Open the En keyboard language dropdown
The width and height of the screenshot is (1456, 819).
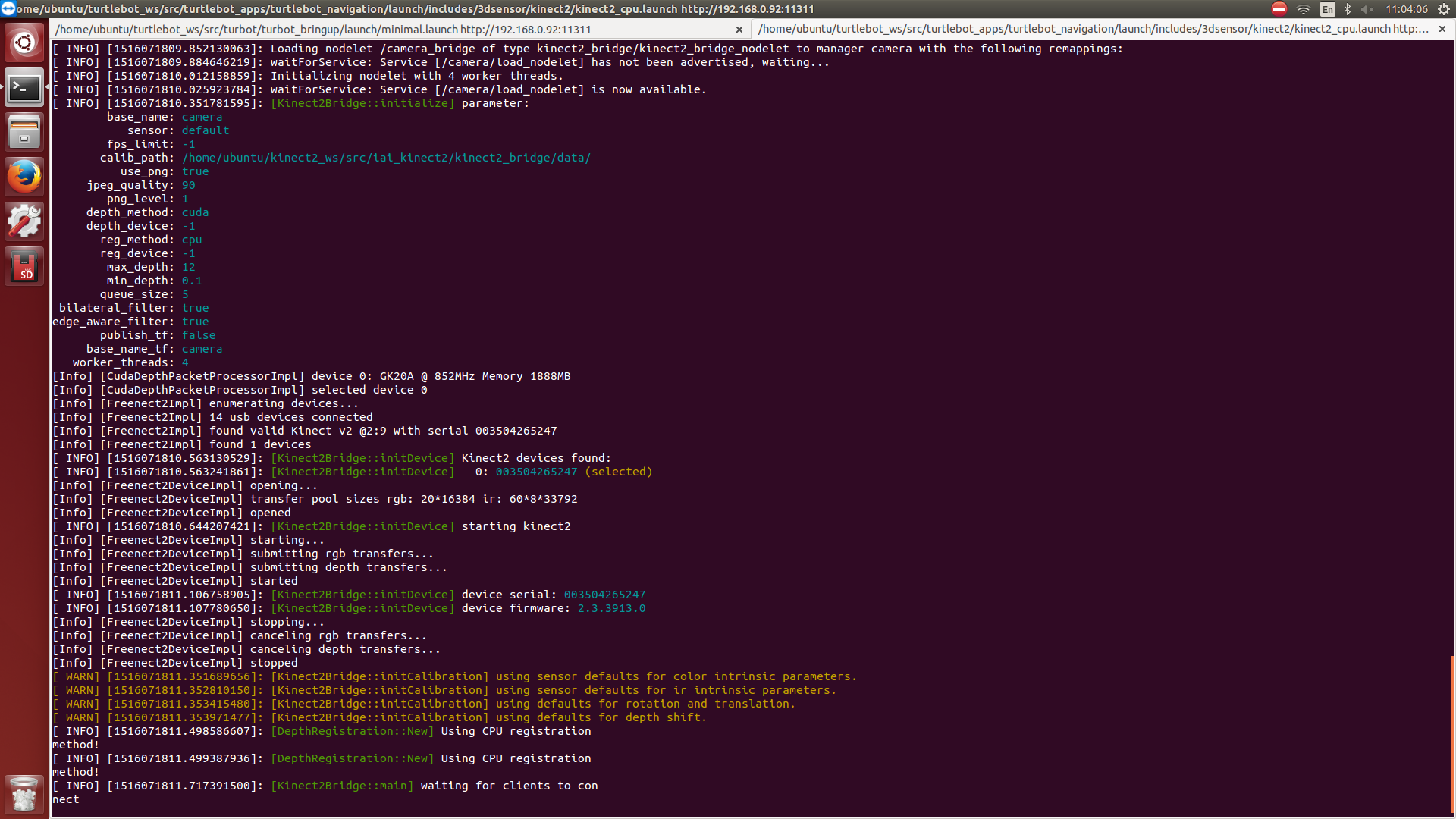(x=1327, y=9)
